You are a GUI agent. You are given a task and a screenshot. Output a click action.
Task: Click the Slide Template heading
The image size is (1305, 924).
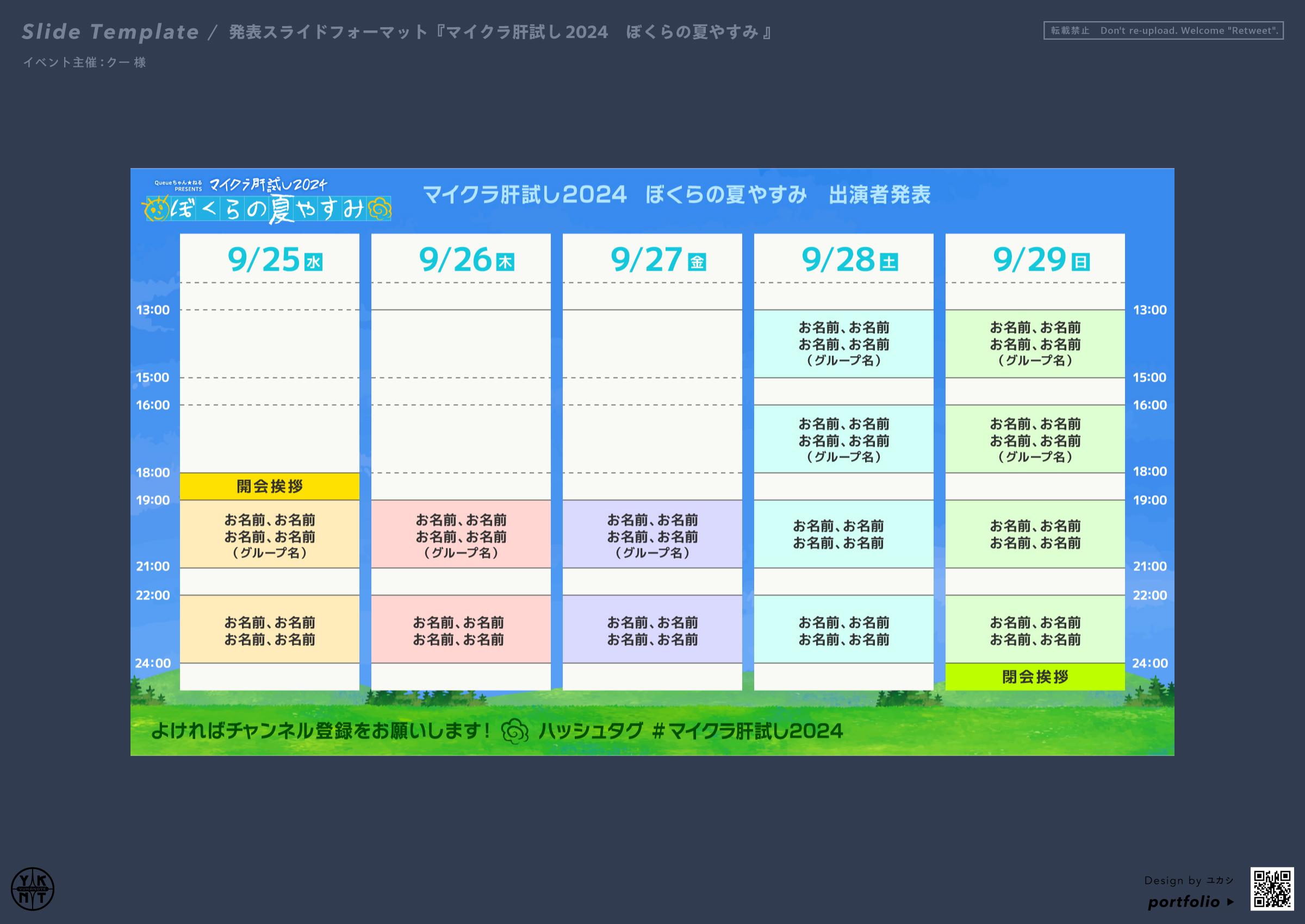click(110, 32)
